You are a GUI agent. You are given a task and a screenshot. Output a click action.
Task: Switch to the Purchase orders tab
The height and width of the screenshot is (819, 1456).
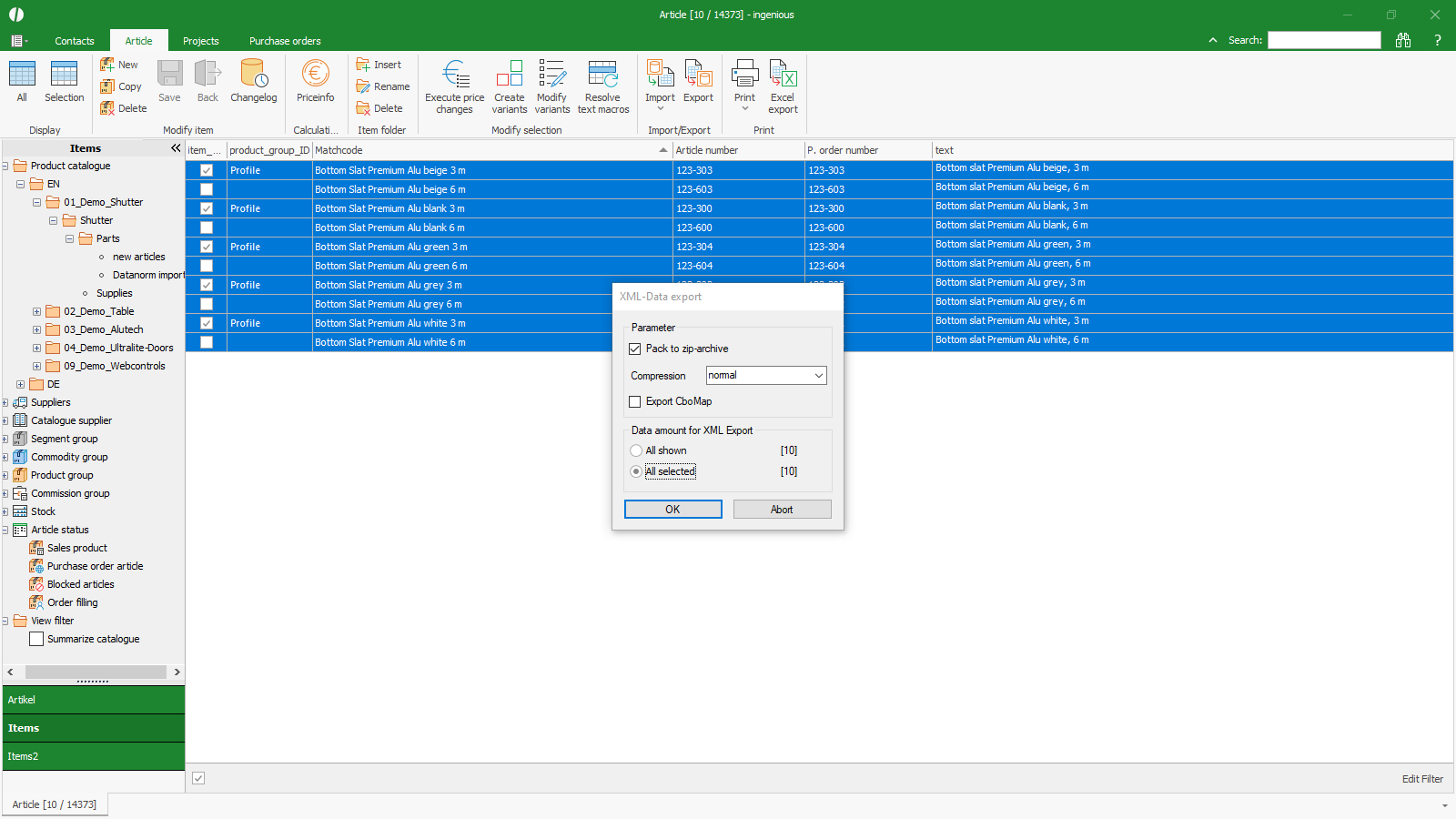[285, 41]
